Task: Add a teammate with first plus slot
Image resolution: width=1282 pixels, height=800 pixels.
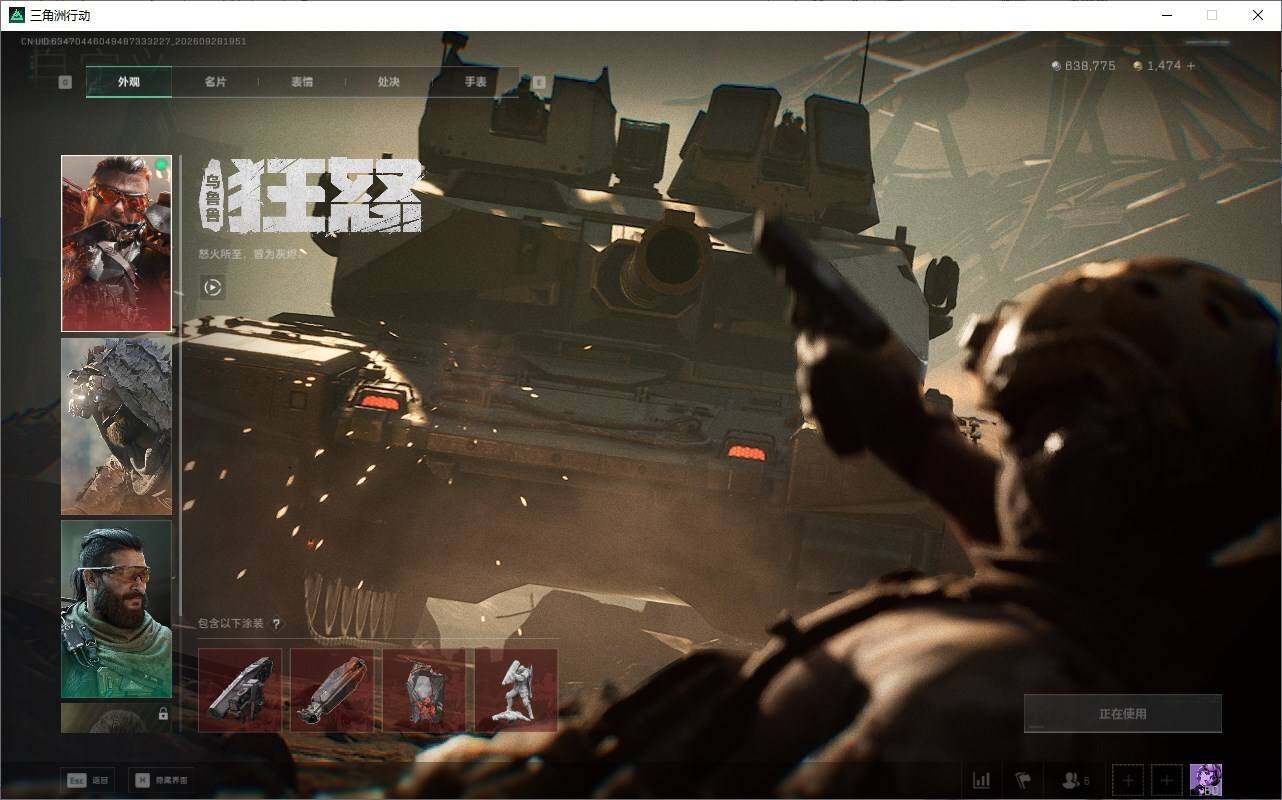Action: (x=1128, y=780)
